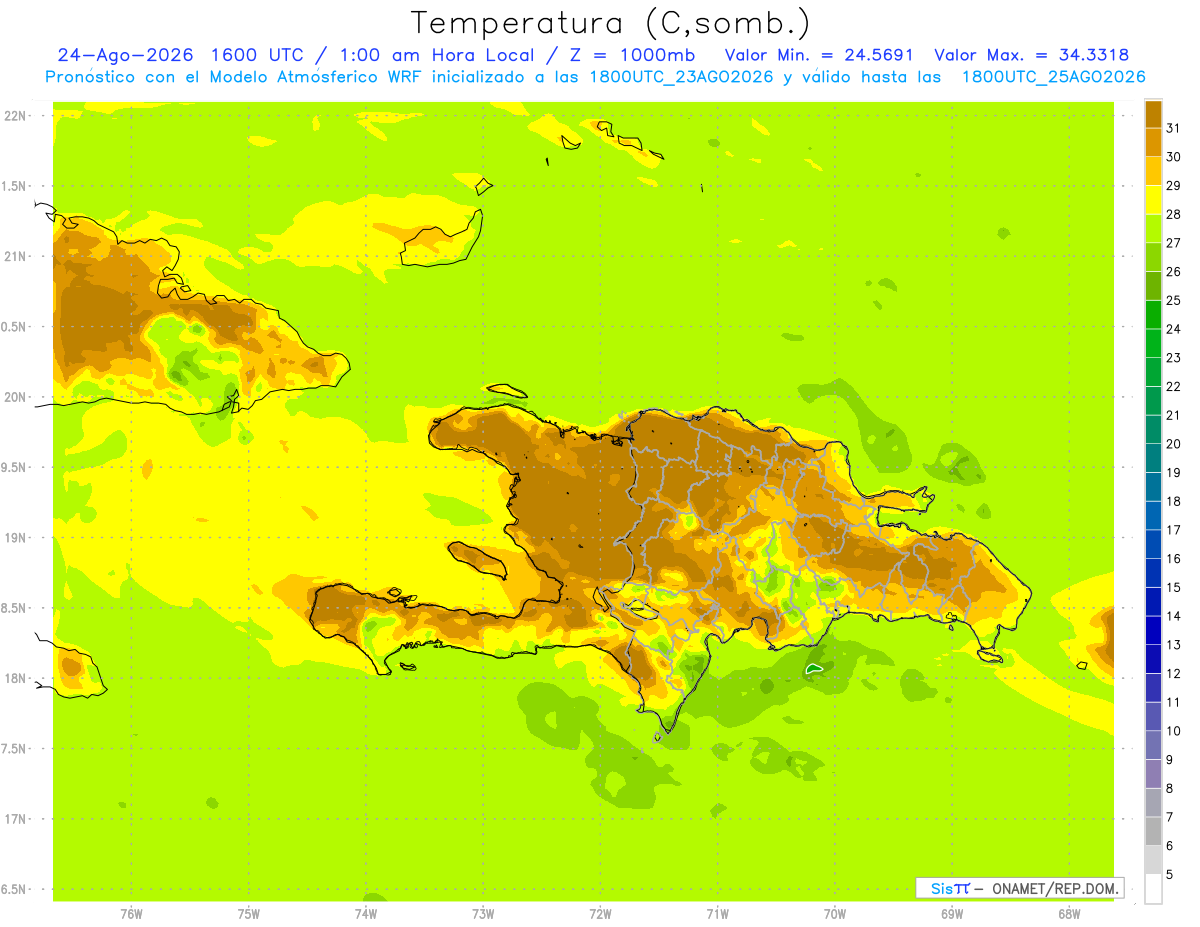Click the colorbar label "30"

point(1173,157)
